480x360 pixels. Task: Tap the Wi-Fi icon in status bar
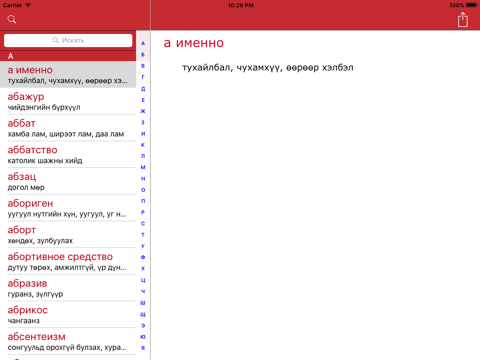point(28,5)
